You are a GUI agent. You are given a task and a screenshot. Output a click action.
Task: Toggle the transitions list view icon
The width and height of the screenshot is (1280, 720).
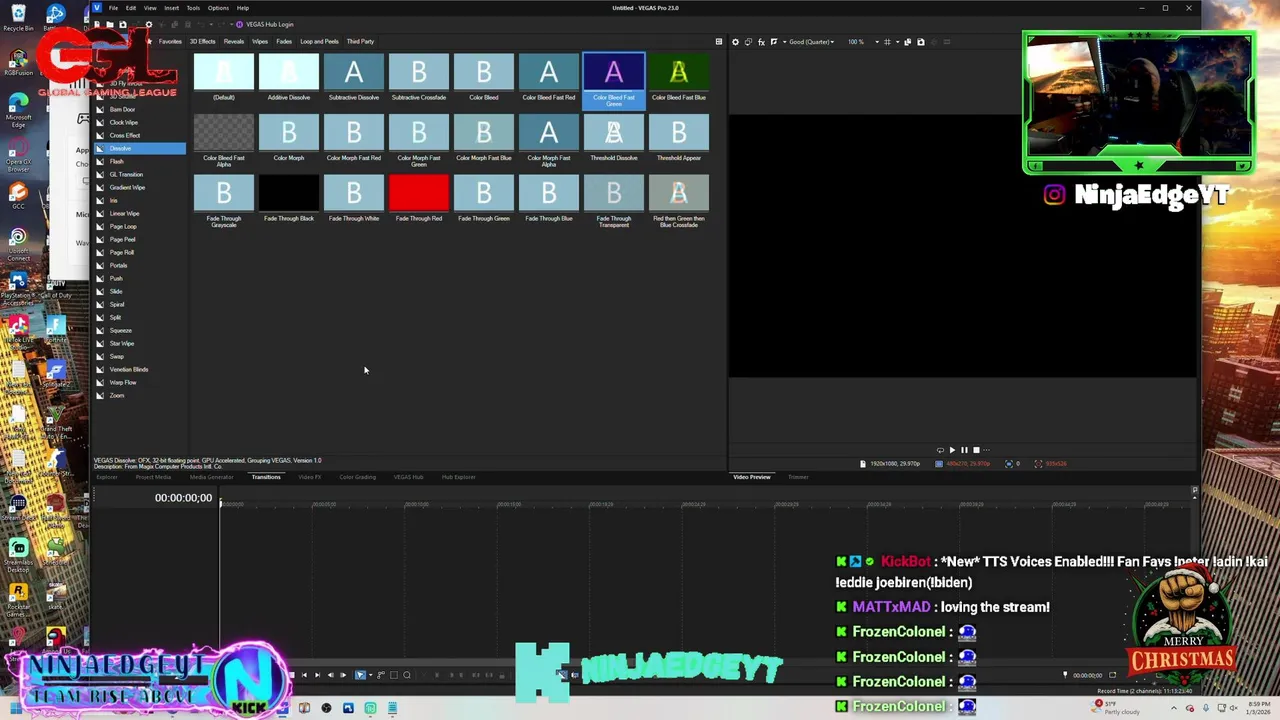[718, 42]
